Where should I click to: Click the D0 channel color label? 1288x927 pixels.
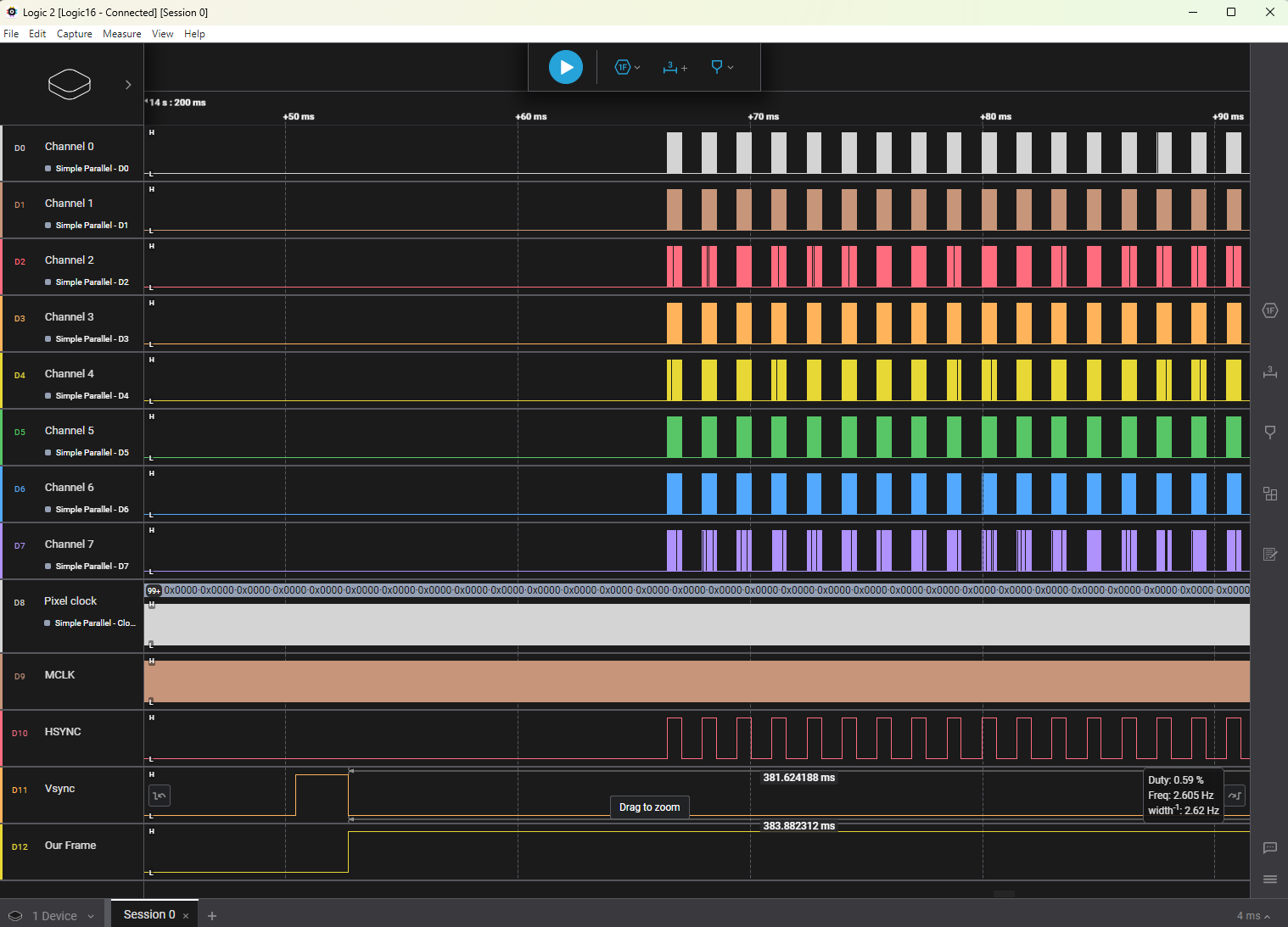coord(20,148)
